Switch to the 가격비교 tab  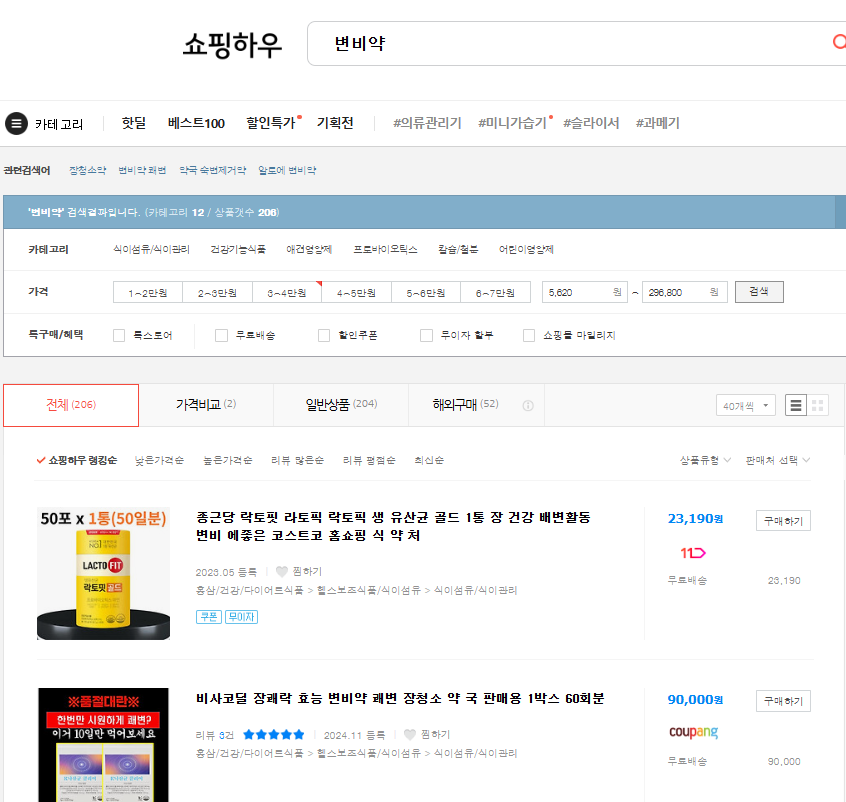[x=206, y=405]
